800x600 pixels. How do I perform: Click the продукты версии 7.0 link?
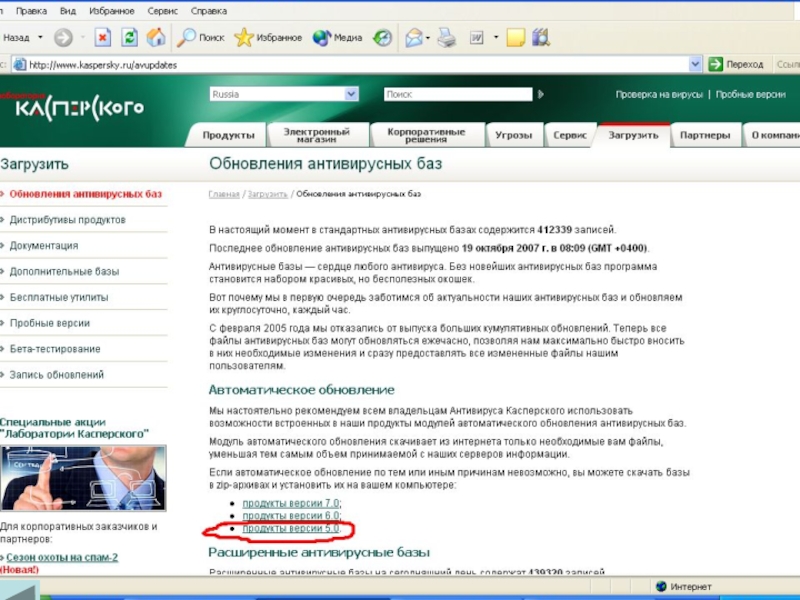tap(291, 503)
